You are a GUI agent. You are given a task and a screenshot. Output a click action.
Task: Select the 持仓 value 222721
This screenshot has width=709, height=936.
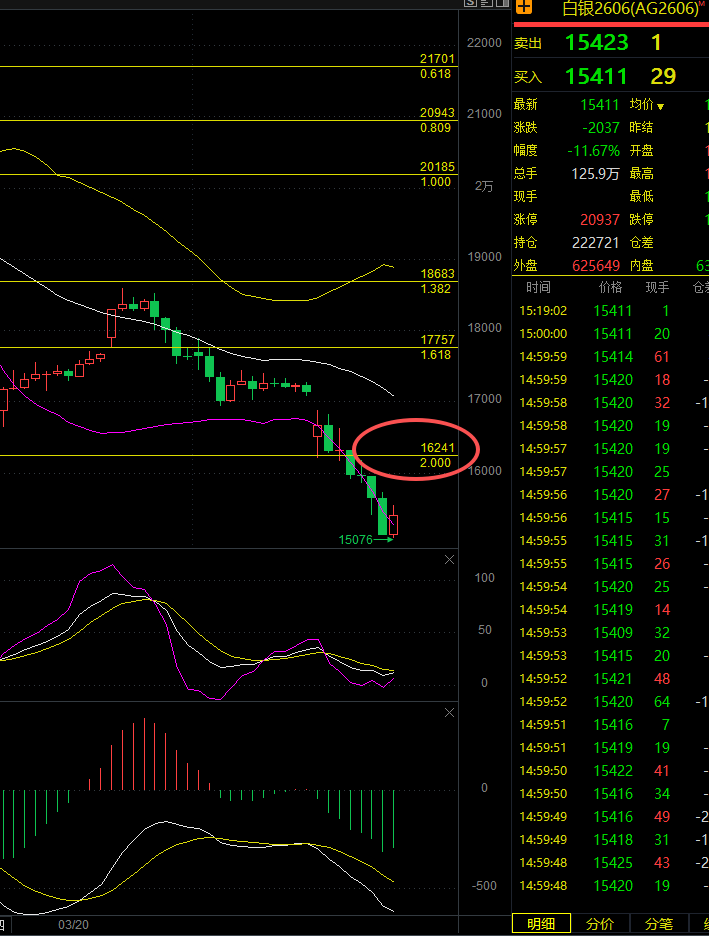[596, 242]
